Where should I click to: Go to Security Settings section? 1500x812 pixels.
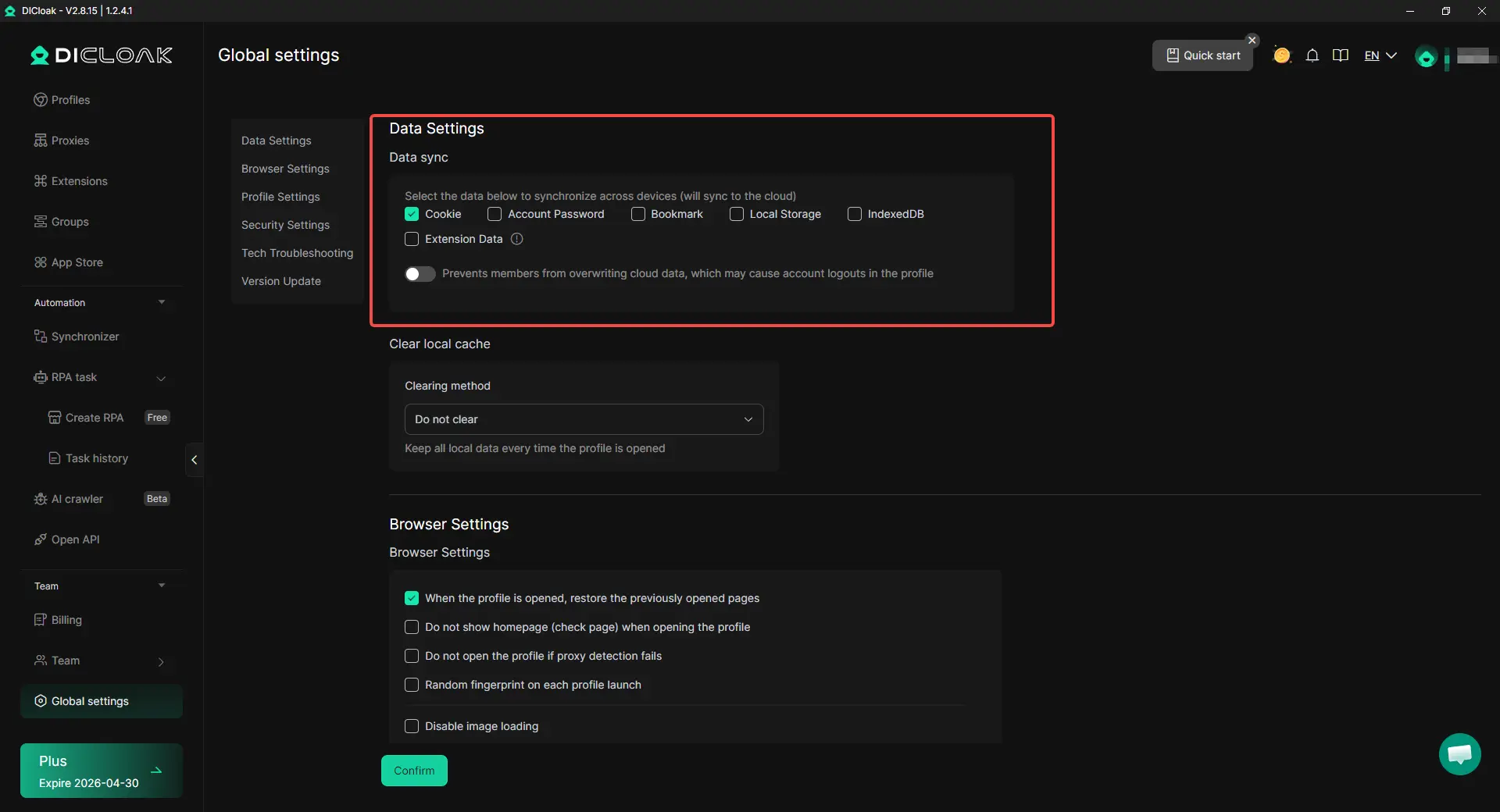click(285, 225)
